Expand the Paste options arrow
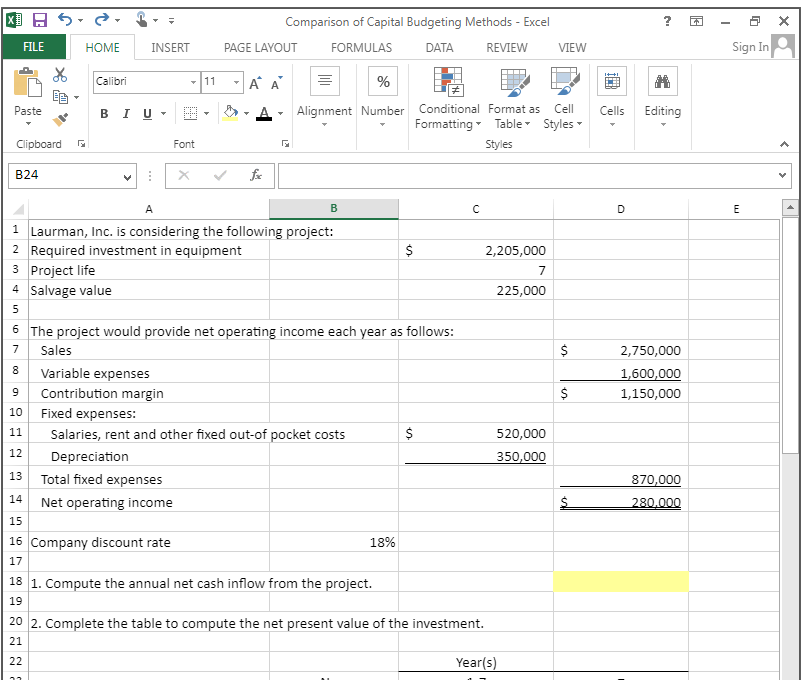Screen dimensions: 809x688 [28, 124]
